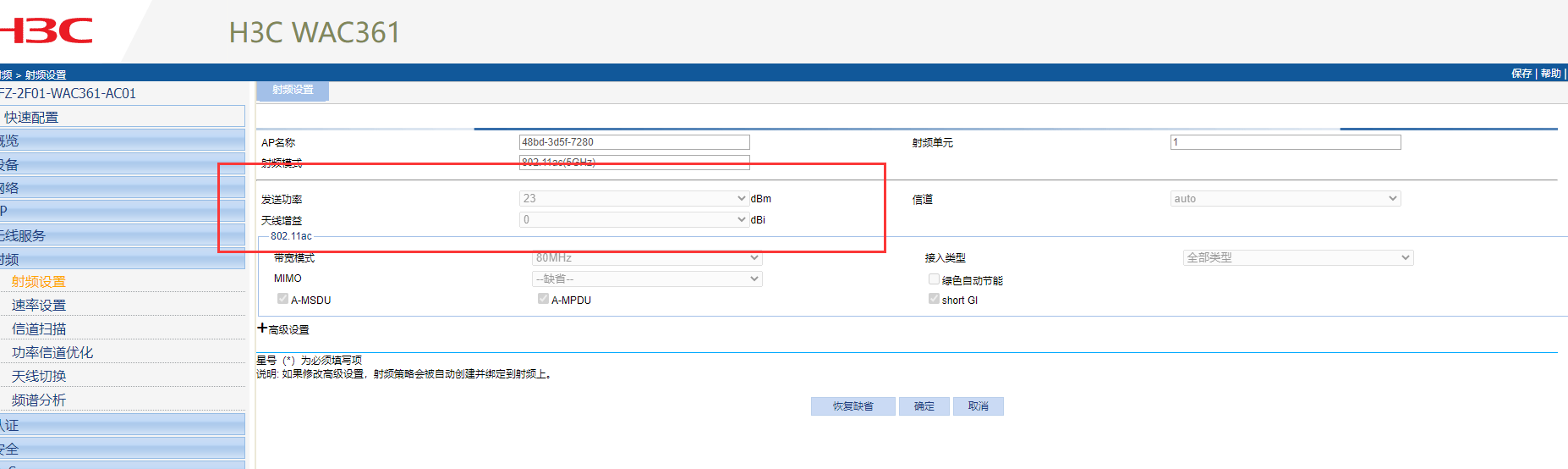Screen dimensions: 1568x469
Task: Select 射频设置 in the sidebar
Action: pyautogui.click(x=39, y=282)
